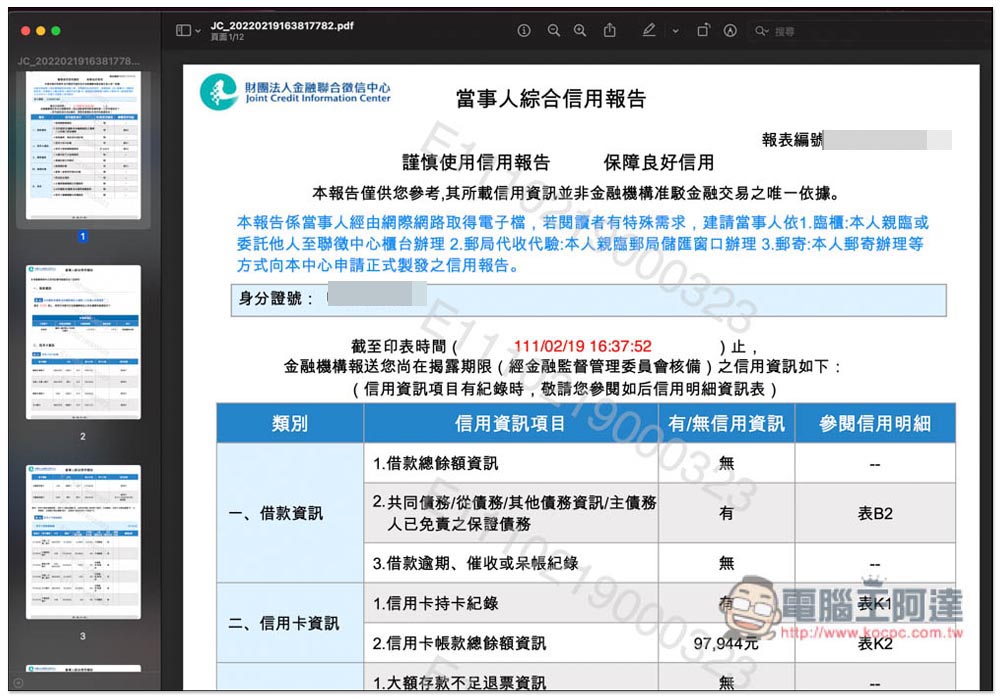Zoom in on the PDF
This screenshot has width=1000, height=699.
pos(580,31)
